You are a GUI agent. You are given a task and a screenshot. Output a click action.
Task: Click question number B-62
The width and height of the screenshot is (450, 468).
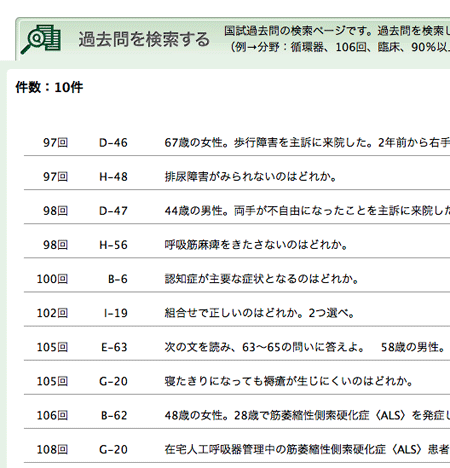coord(114,415)
